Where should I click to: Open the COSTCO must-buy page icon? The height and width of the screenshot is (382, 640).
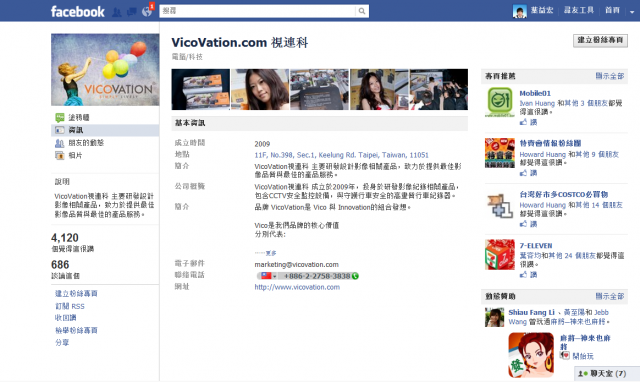click(x=500, y=205)
